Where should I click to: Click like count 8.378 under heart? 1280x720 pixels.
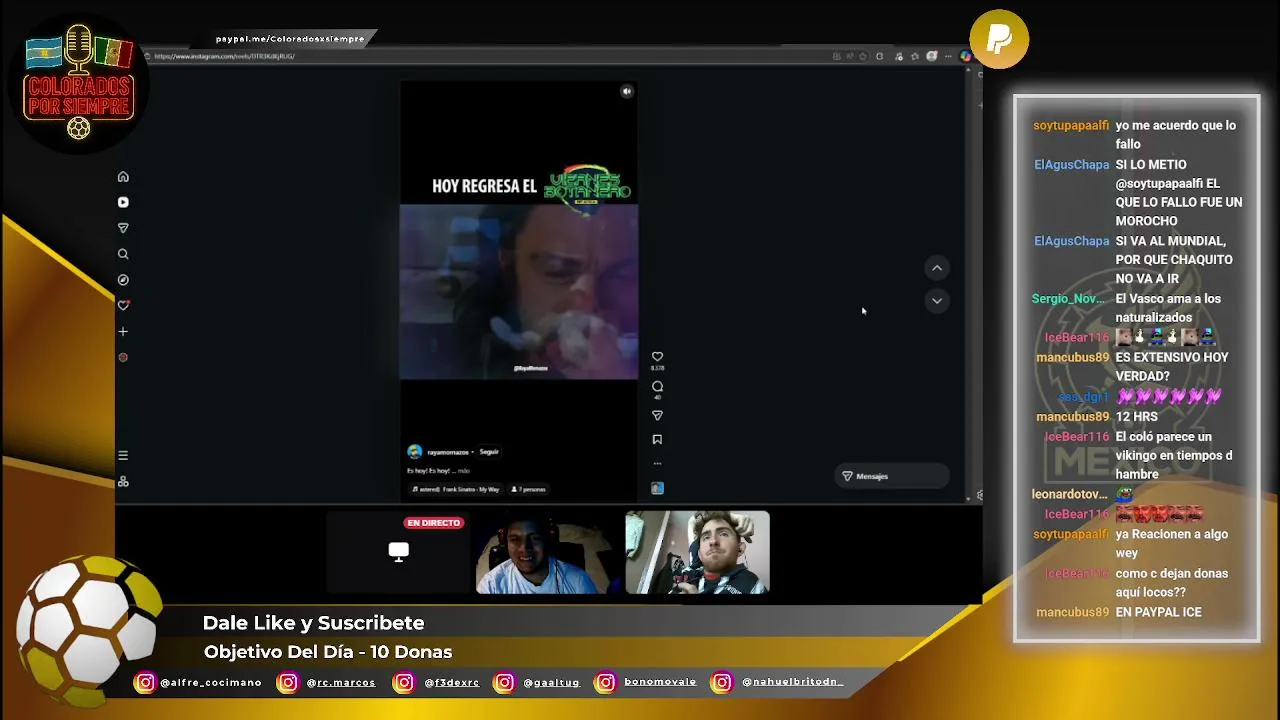657,369
